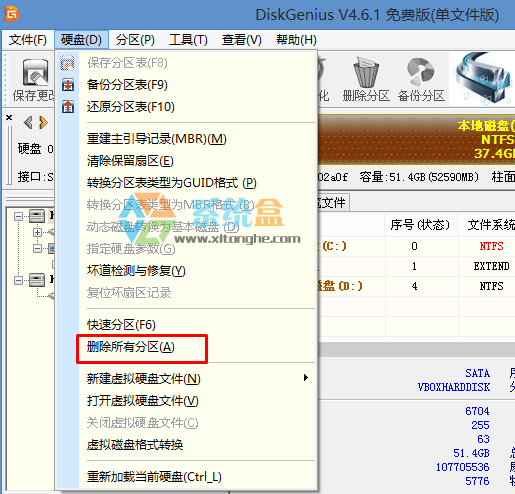
Task: Click the backup partition table icon
Action: click(x=68, y=85)
